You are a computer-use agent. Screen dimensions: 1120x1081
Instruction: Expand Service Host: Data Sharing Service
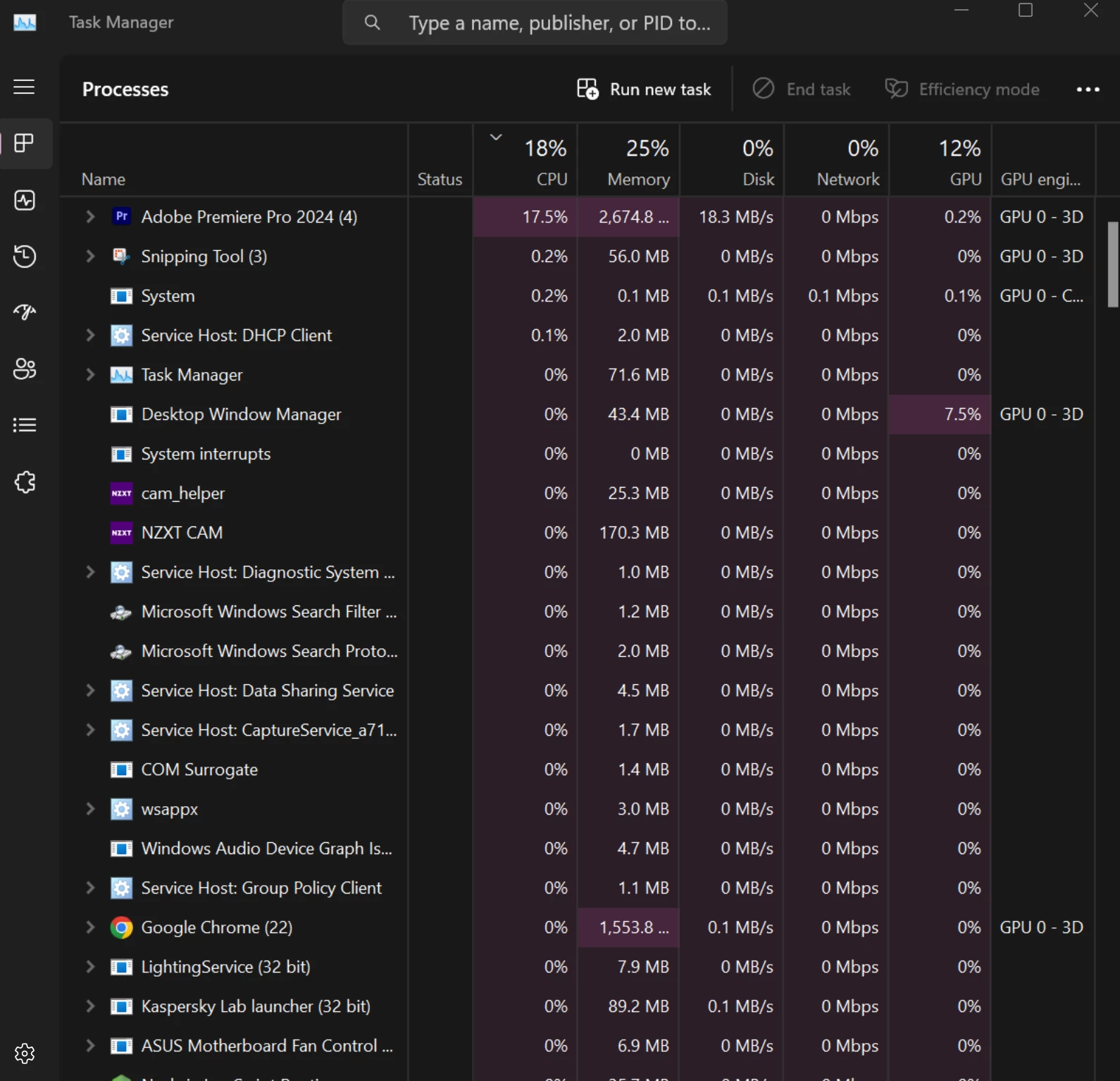click(x=90, y=690)
